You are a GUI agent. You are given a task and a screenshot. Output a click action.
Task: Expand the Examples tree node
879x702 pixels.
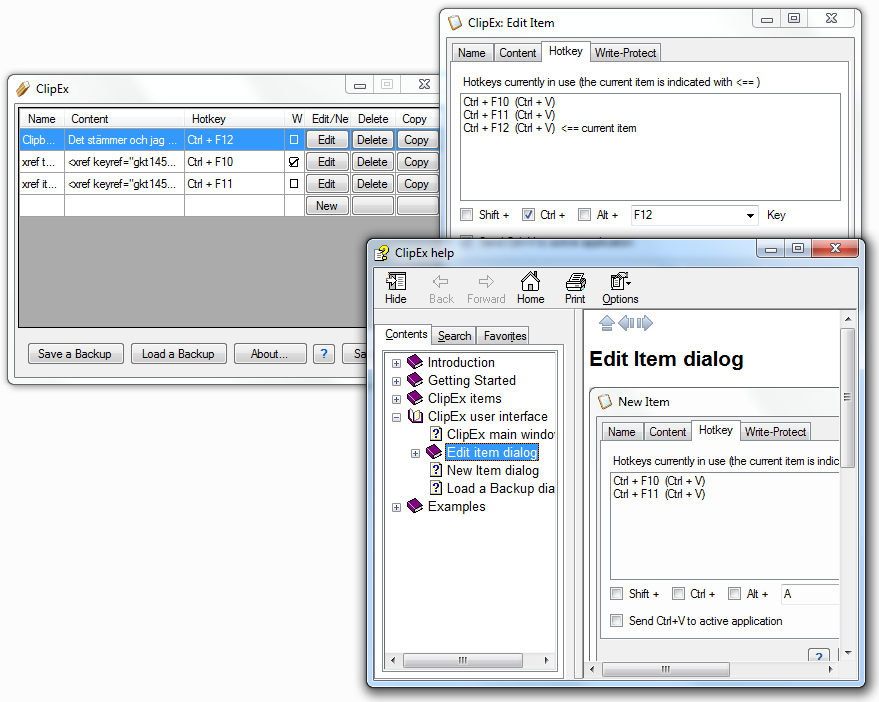click(x=396, y=507)
